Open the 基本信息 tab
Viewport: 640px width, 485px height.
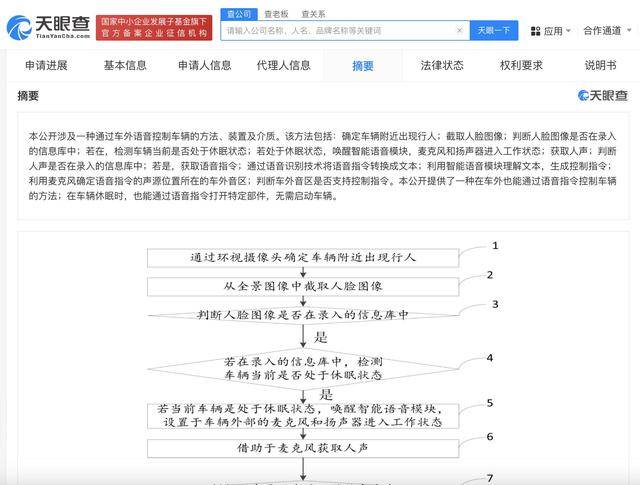pyautogui.click(x=125, y=65)
